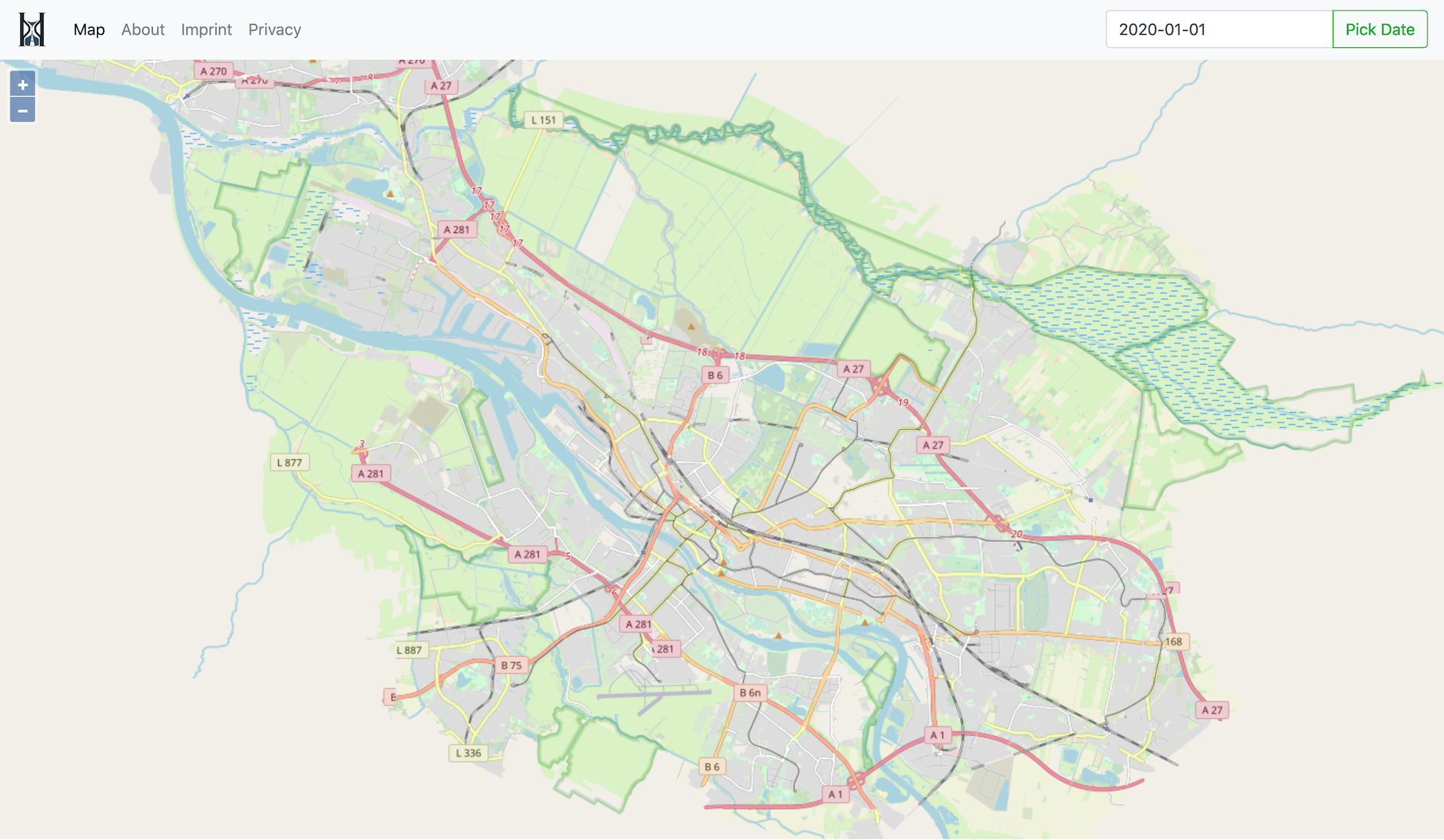The height and width of the screenshot is (840, 1444).
Task: Click the site logo icon
Action: [32, 29]
